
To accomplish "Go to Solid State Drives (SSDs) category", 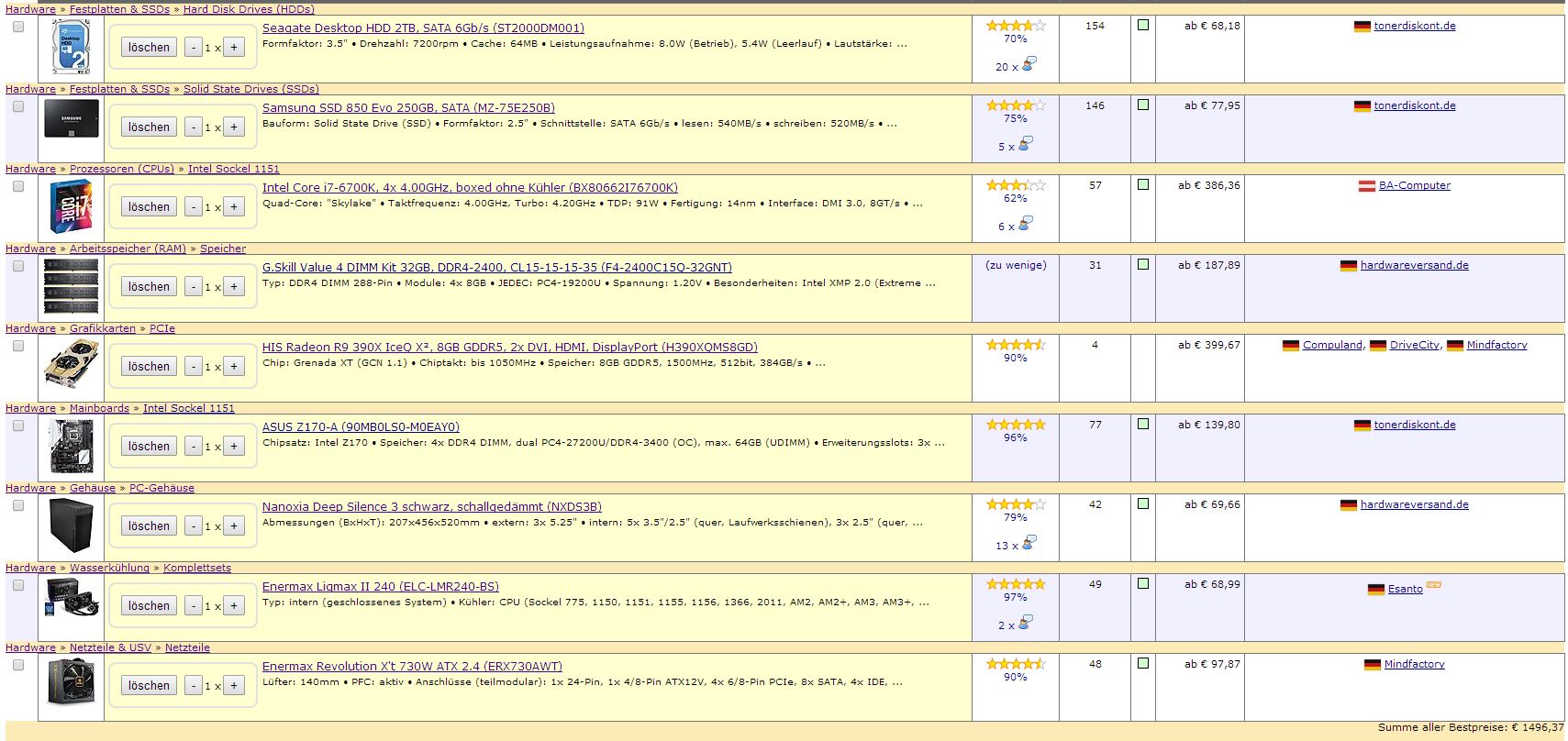I will point(251,89).
